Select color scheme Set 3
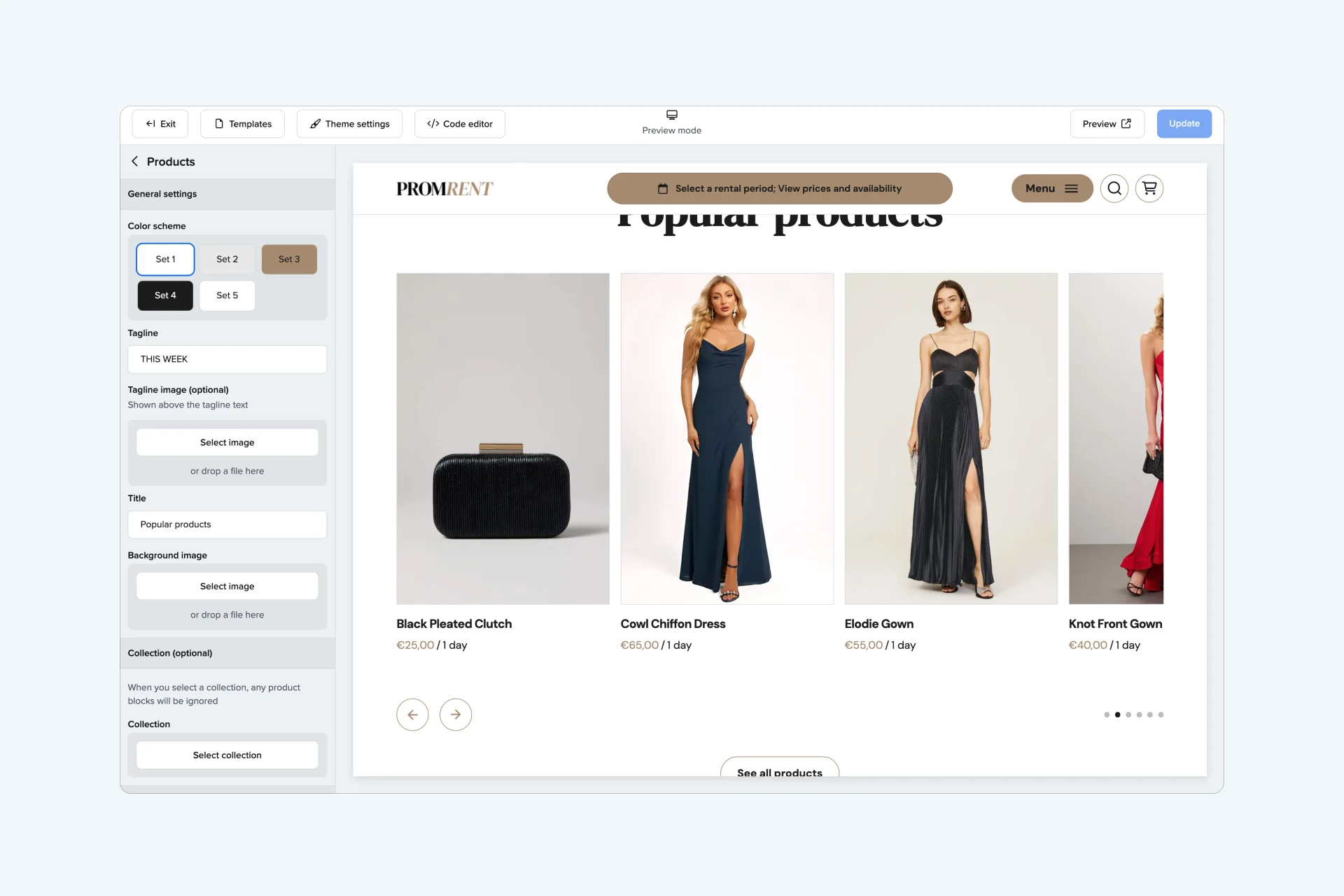 tap(288, 259)
